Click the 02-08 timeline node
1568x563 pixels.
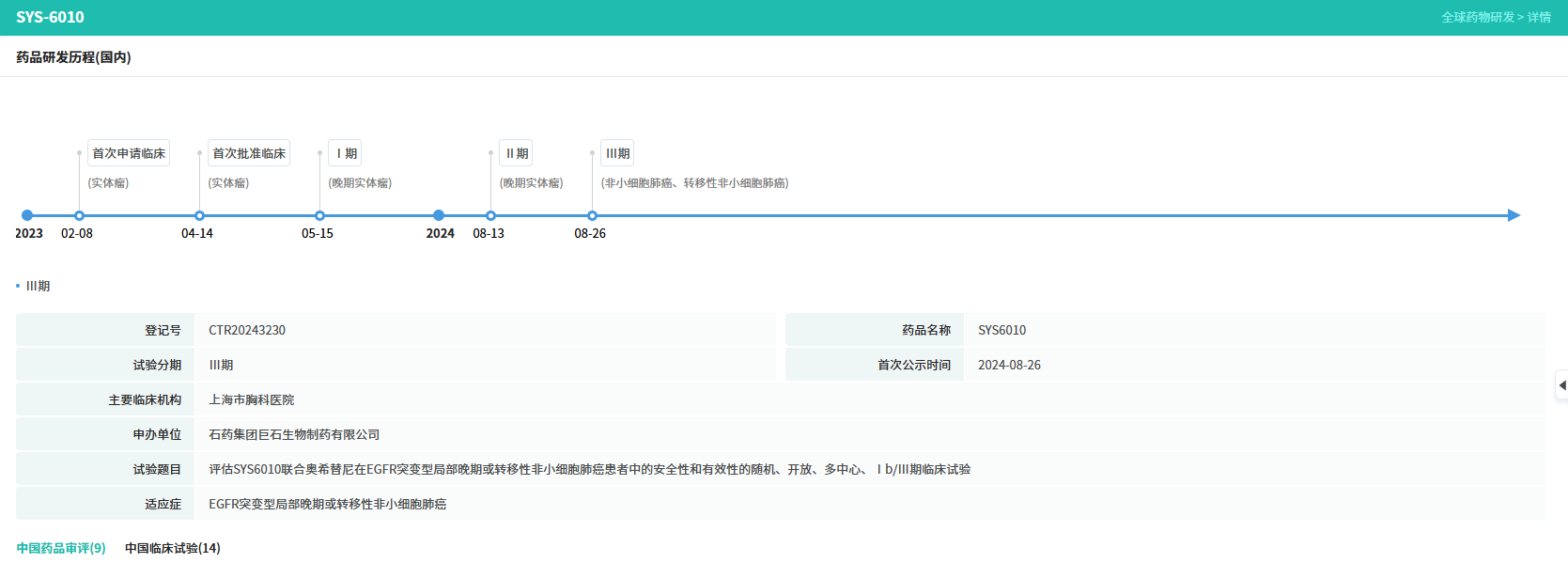79,215
